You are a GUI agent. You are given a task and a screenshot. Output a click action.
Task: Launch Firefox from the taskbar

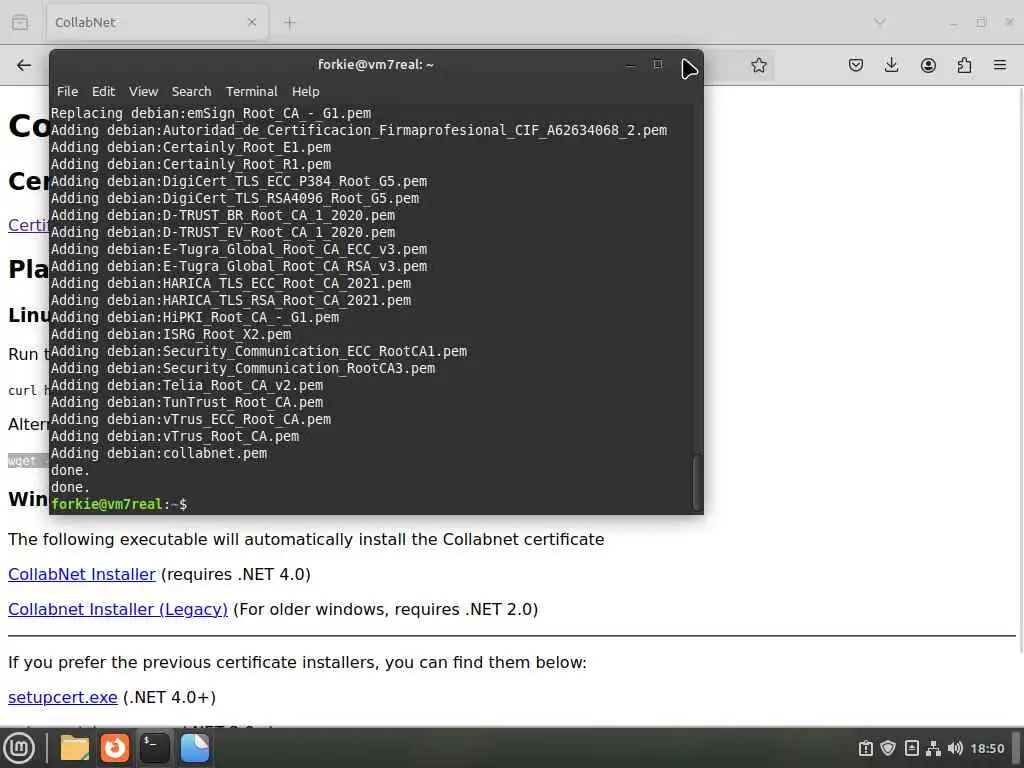(115, 748)
